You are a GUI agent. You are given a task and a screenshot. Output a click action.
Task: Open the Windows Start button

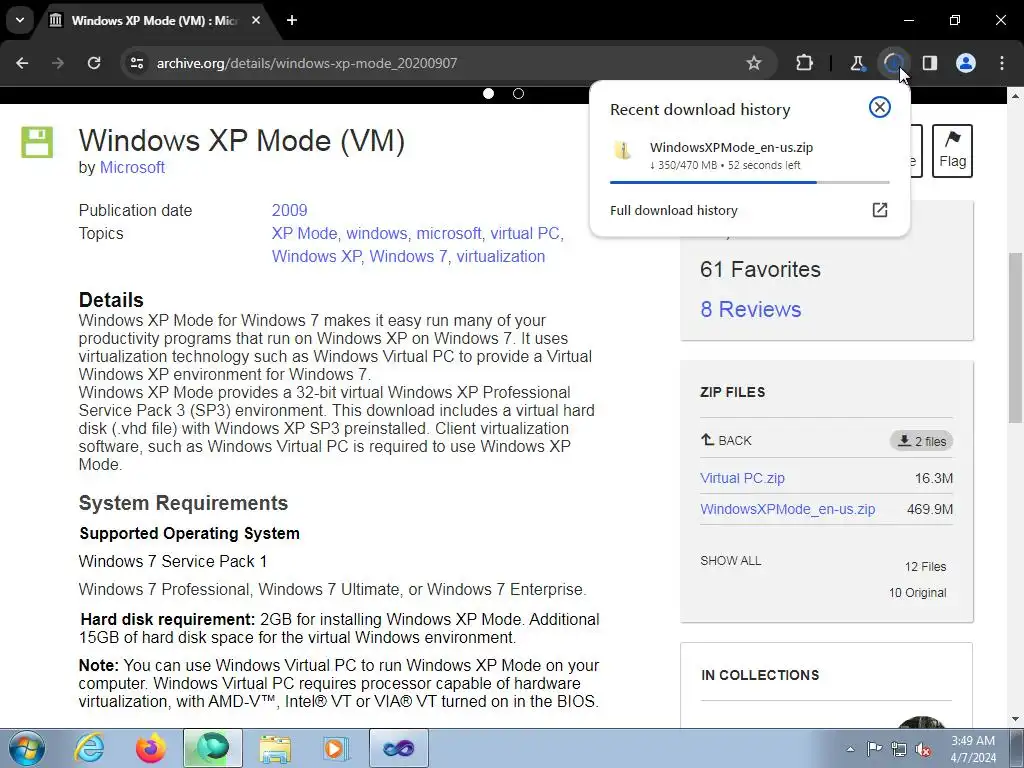27,748
